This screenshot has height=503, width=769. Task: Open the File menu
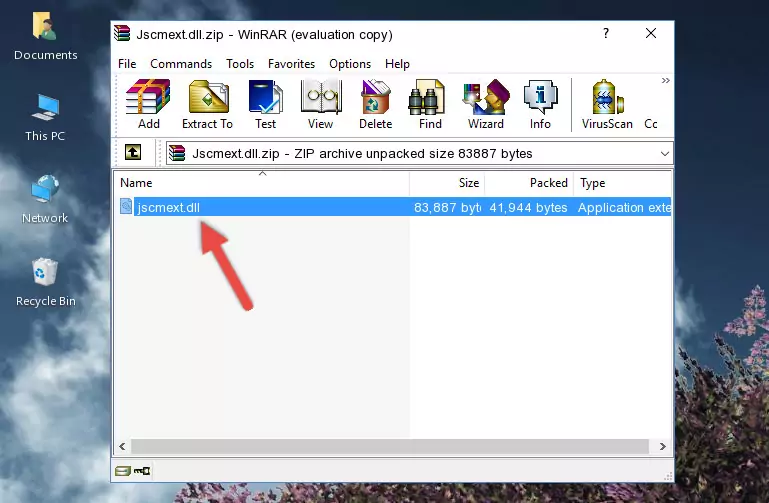point(127,64)
